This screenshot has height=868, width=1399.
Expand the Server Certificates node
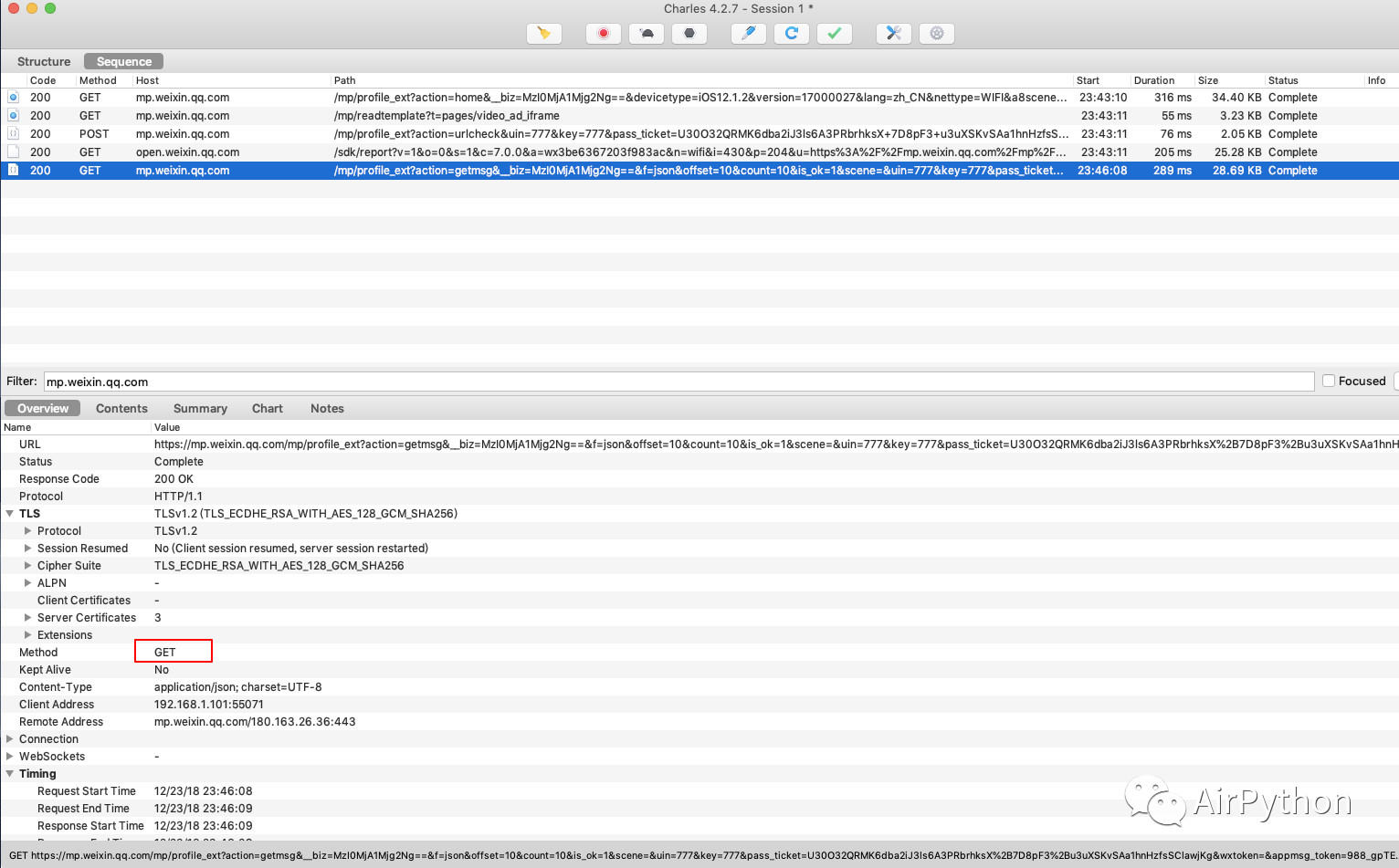(28, 618)
